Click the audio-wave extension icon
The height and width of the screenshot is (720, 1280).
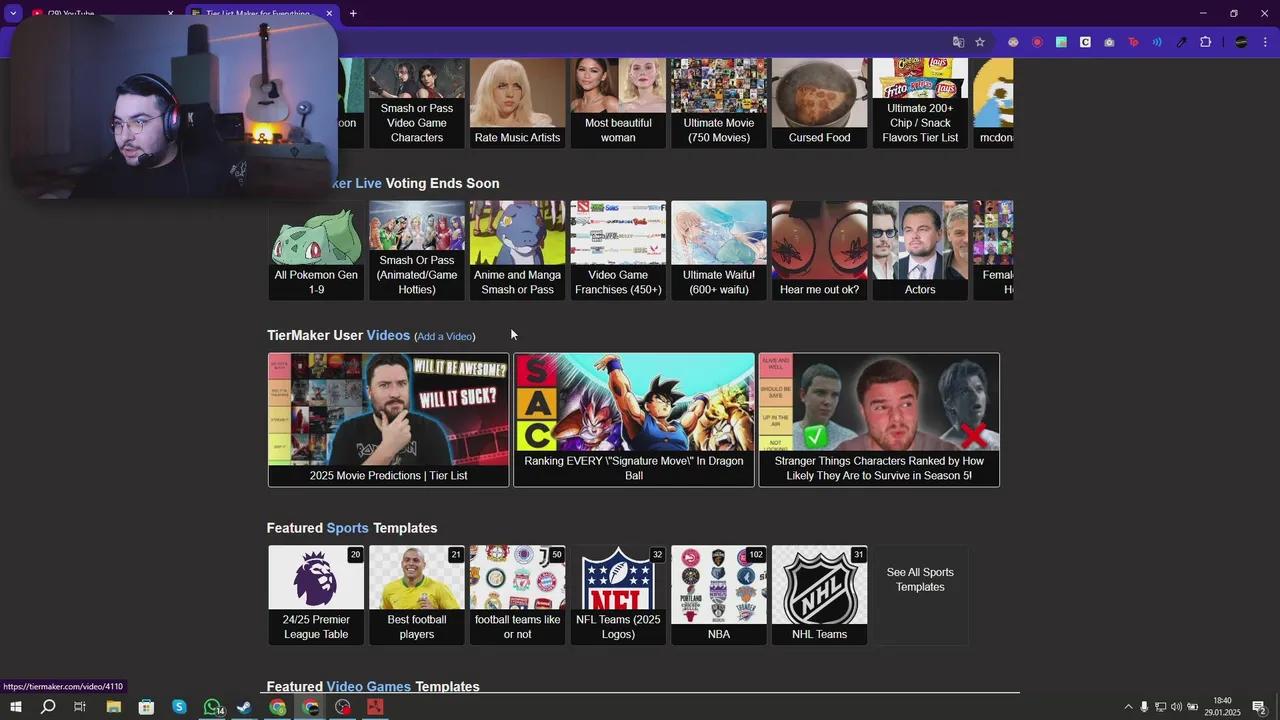pos(1158,42)
